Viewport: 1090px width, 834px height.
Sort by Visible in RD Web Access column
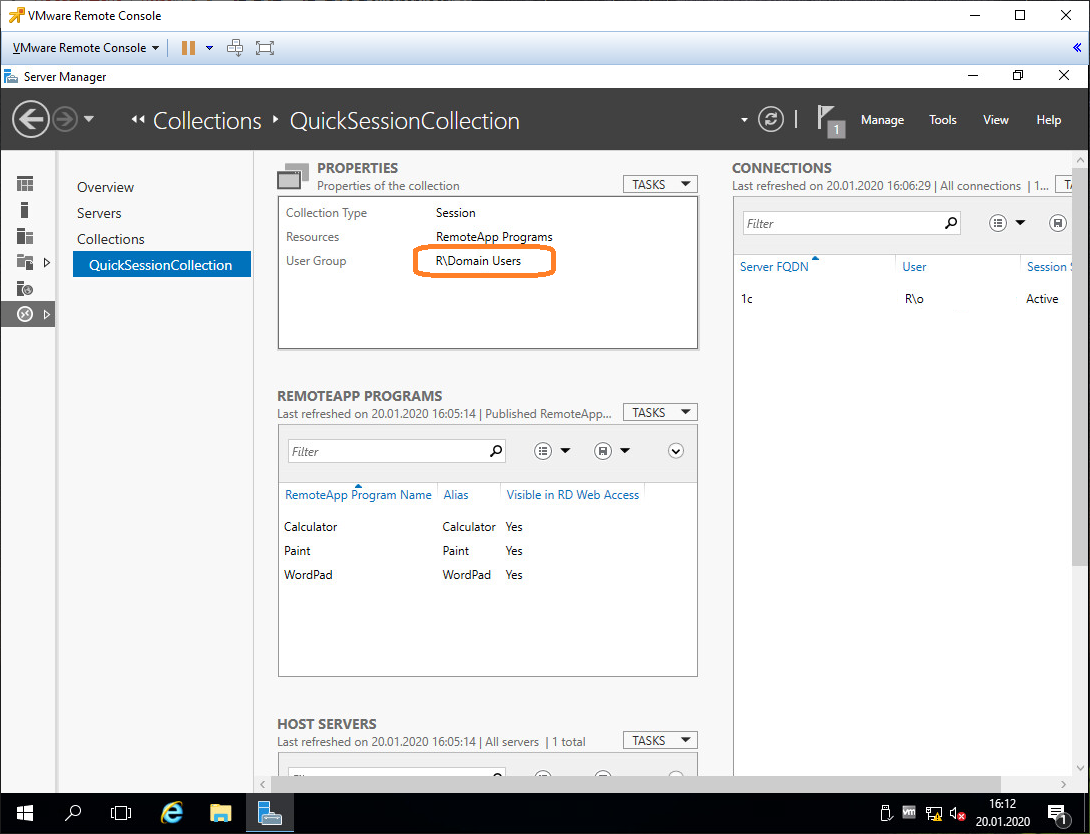(x=573, y=494)
